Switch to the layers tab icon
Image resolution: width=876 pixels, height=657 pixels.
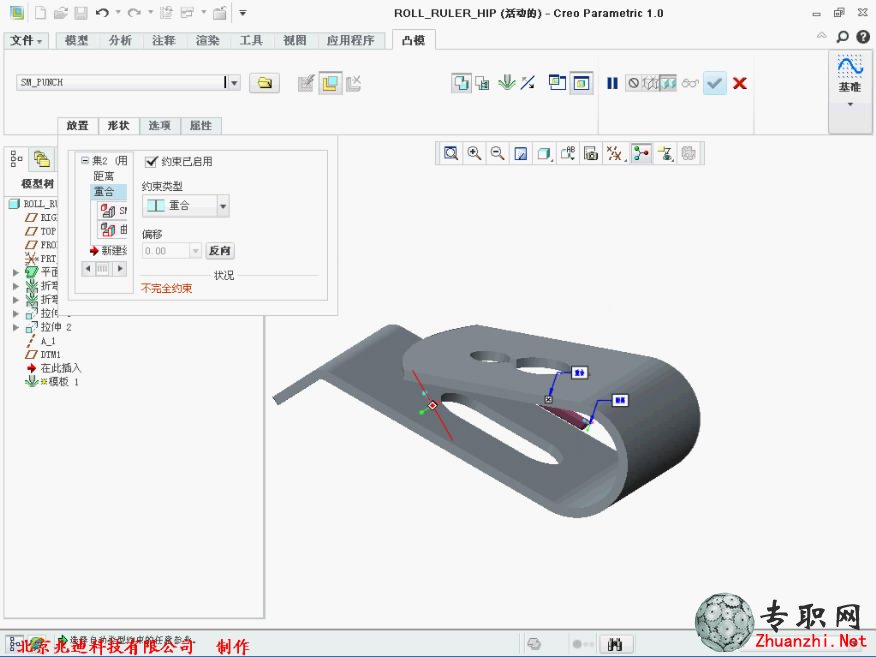(41, 159)
